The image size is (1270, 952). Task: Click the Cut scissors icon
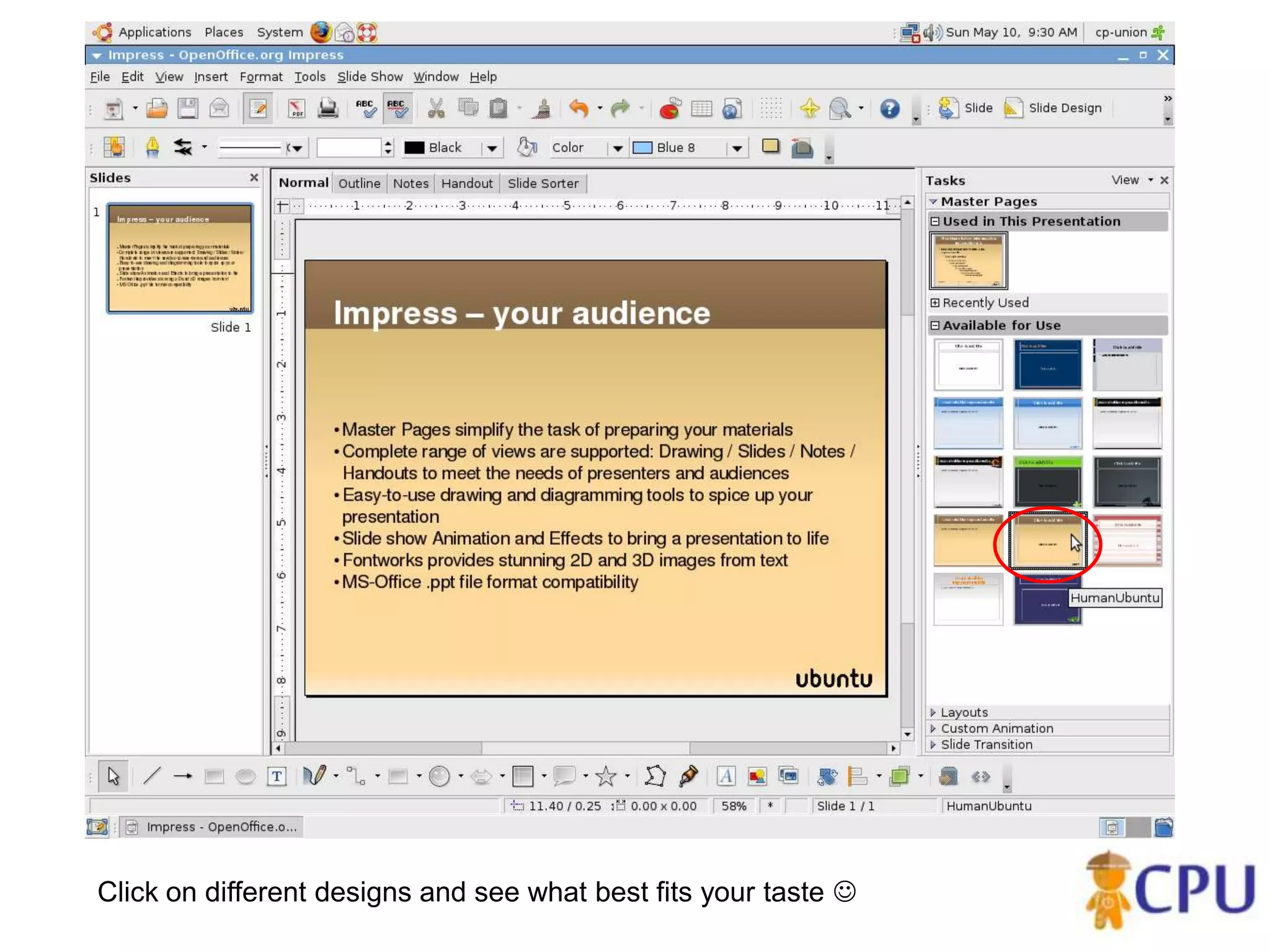tap(437, 109)
